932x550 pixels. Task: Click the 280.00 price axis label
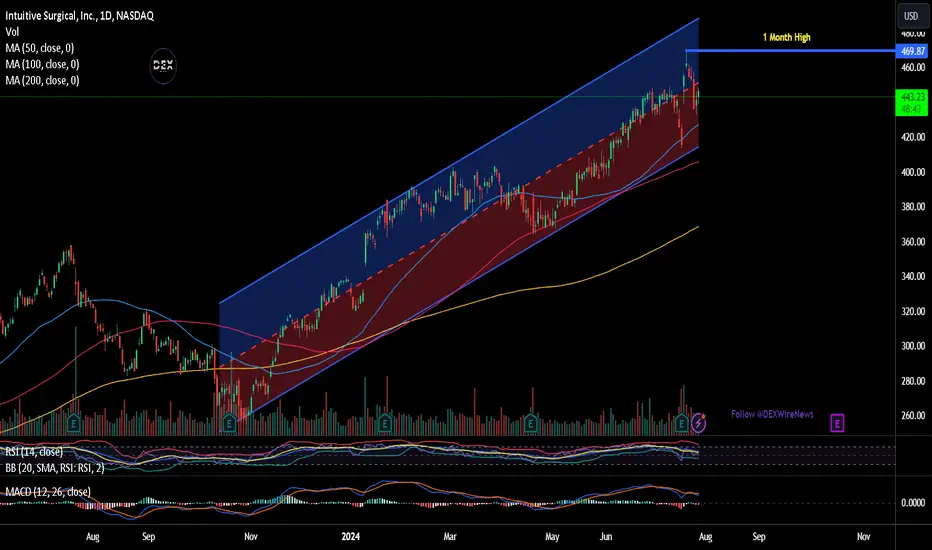(913, 381)
